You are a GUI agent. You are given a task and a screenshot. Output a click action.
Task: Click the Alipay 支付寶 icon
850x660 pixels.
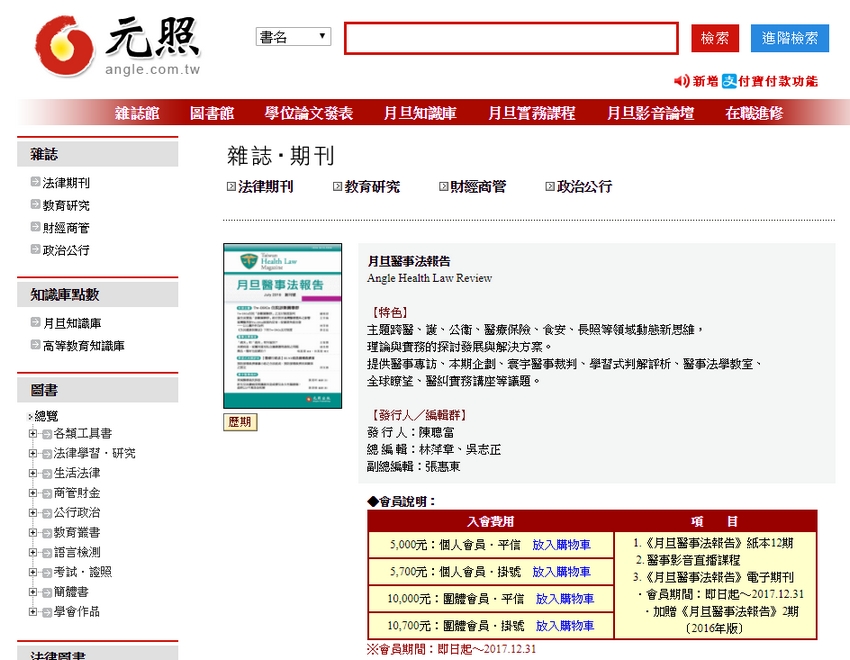[729, 81]
